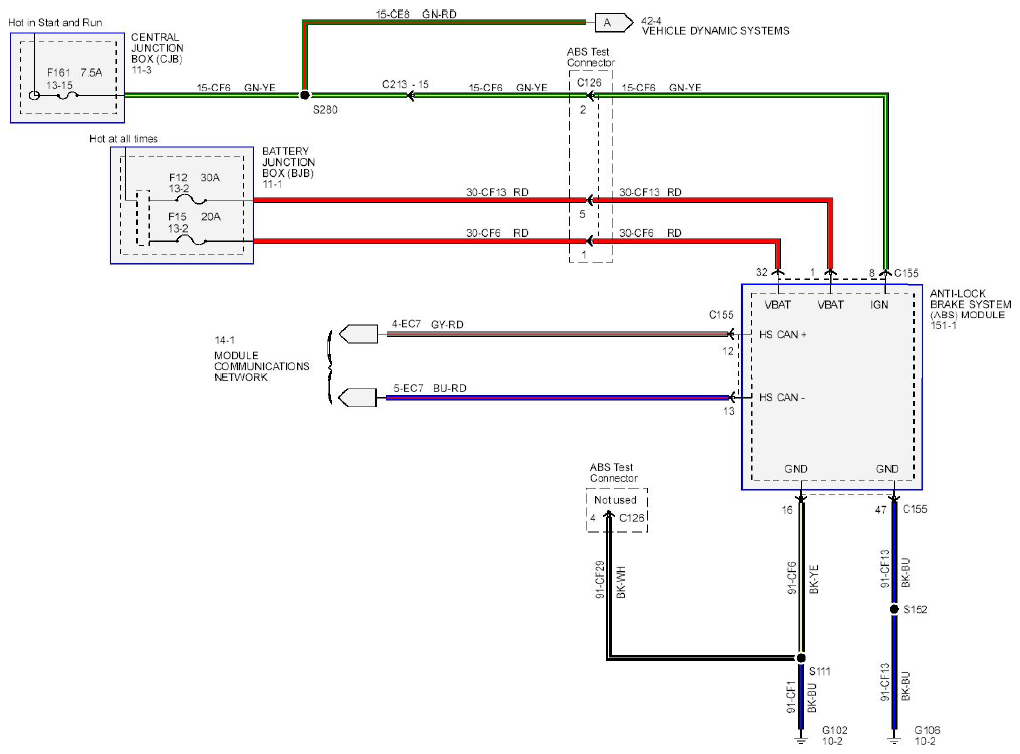Click the S152 splice dot
Viewport: 1020px width, 754px height.
894,609
